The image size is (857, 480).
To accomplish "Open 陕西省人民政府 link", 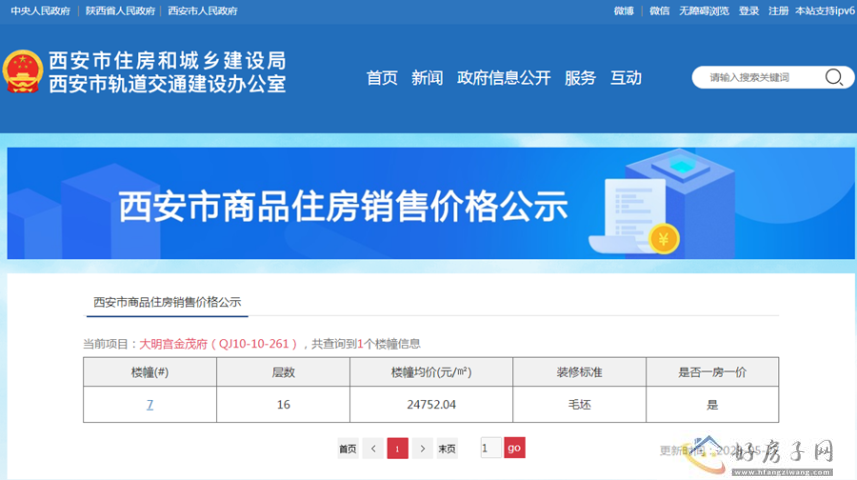I will coord(120,11).
